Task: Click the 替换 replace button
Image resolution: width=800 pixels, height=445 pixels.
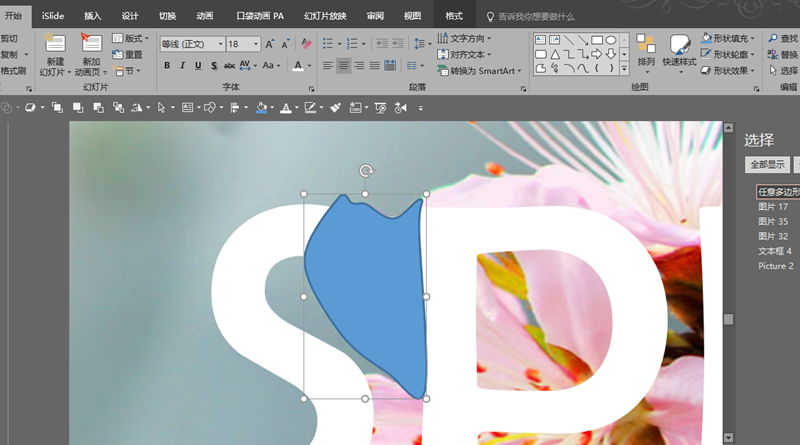Action: pos(783,55)
